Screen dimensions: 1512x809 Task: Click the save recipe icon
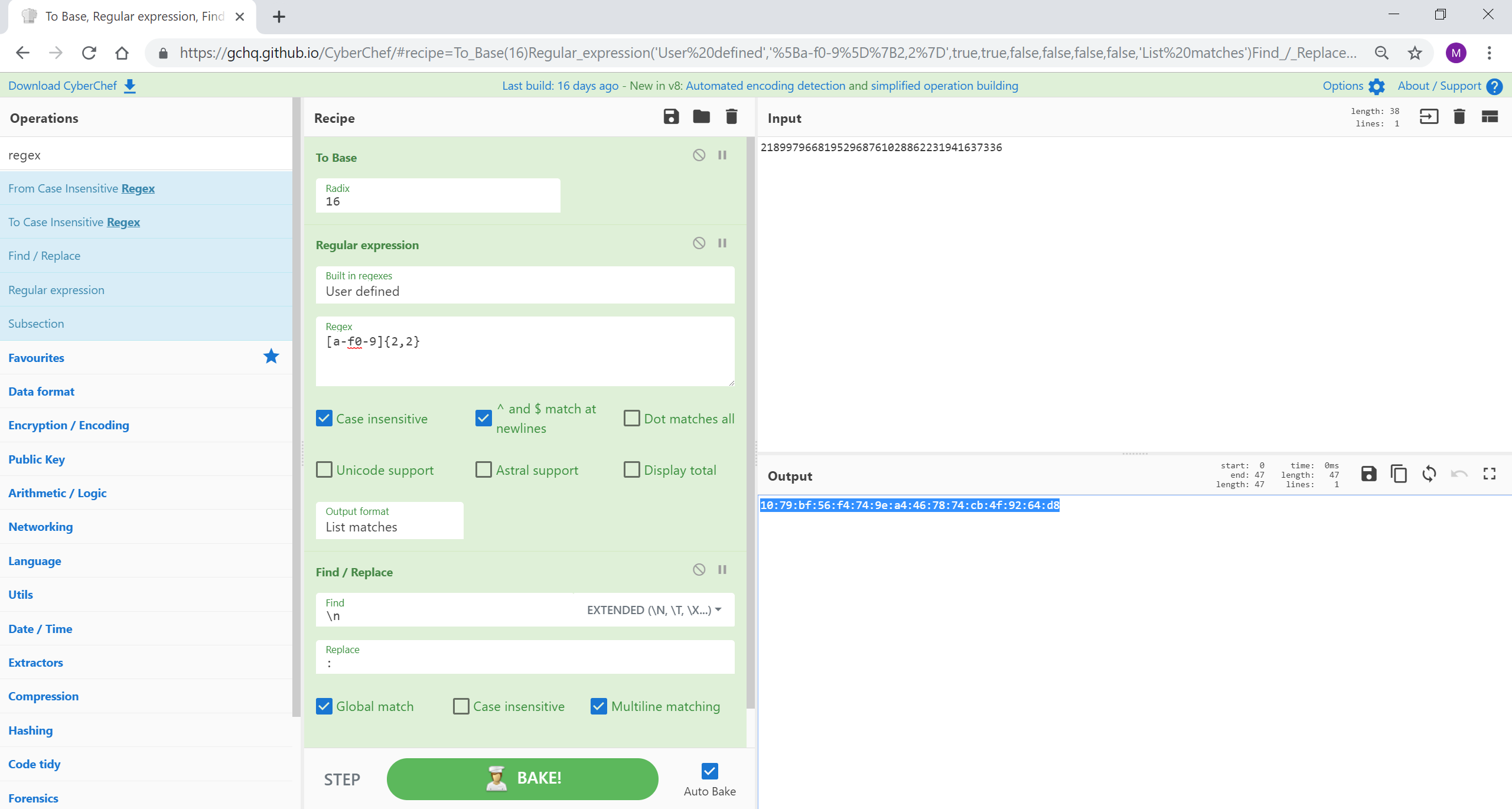671,118
